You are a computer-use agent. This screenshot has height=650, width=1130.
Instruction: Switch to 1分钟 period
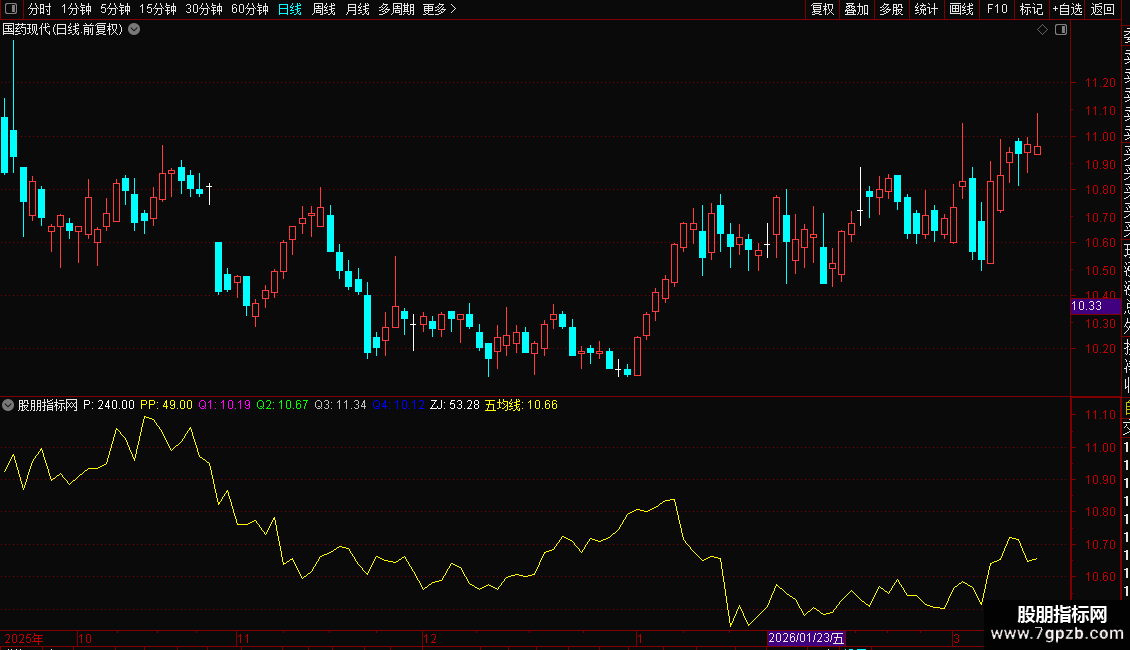tap(76, 9)
